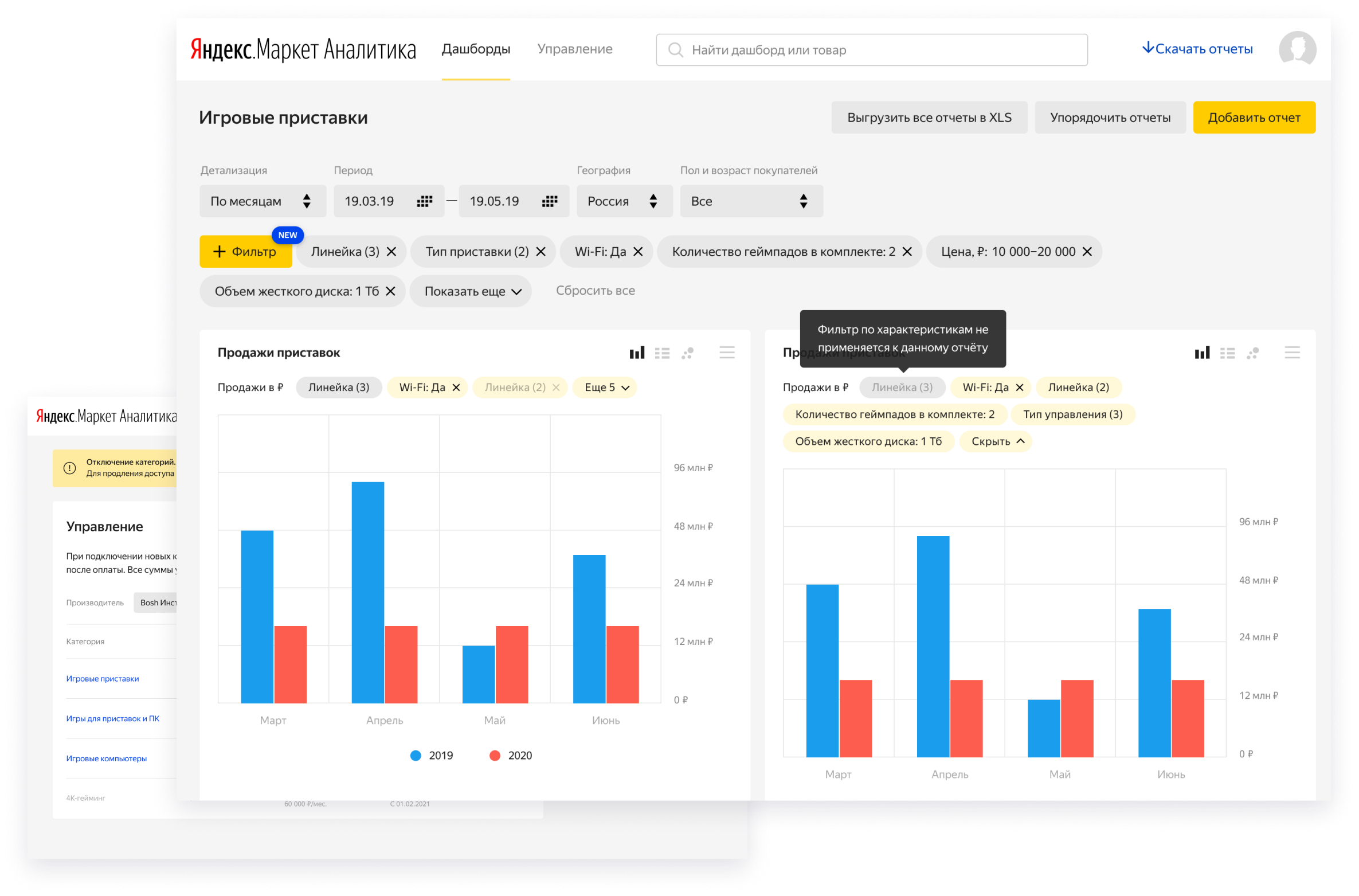Screen dimensions: 1359x896
Task: Remove Количество геймпадов в комплекте filter
Action: 907,252
